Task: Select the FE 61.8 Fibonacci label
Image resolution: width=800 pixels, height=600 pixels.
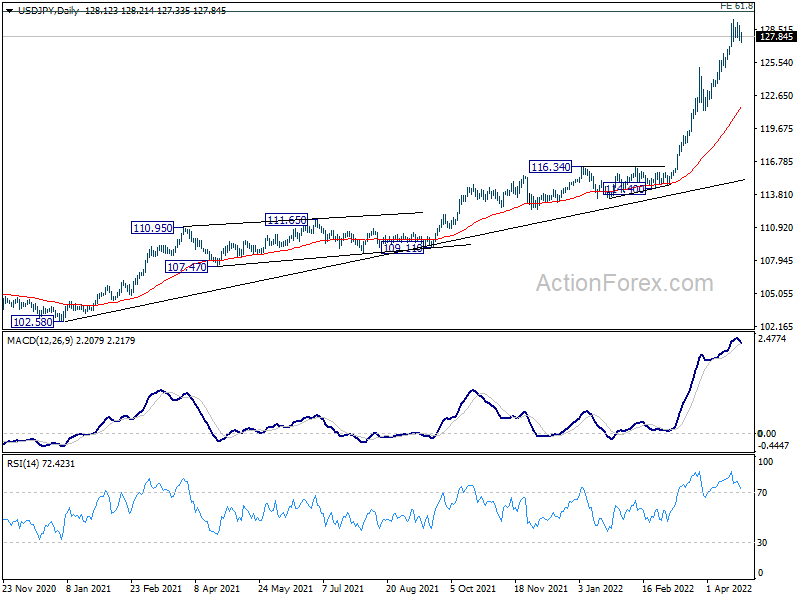Action: click(737, 6)
